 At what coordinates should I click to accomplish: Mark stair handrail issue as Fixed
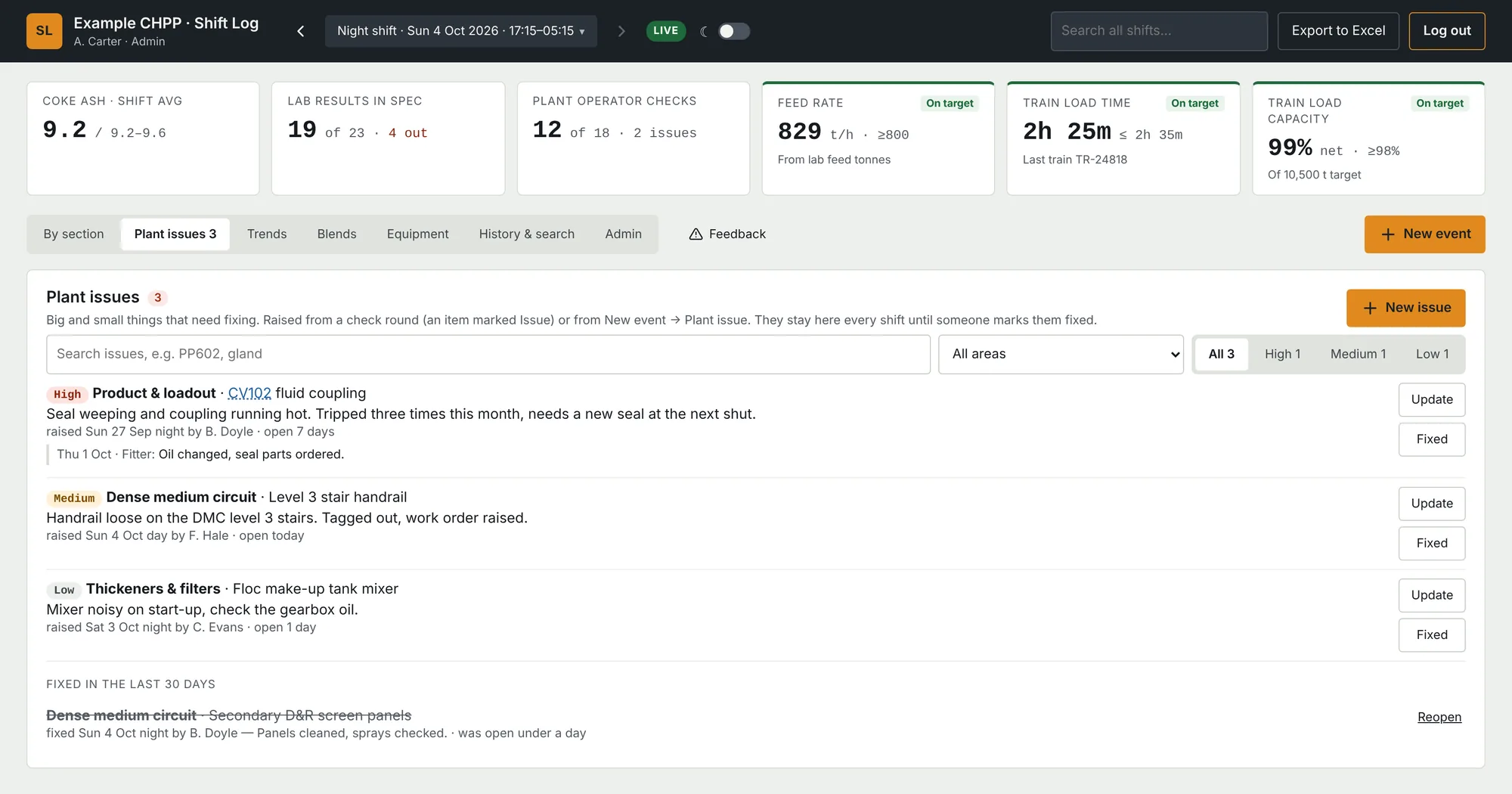tap(1432, 543)
